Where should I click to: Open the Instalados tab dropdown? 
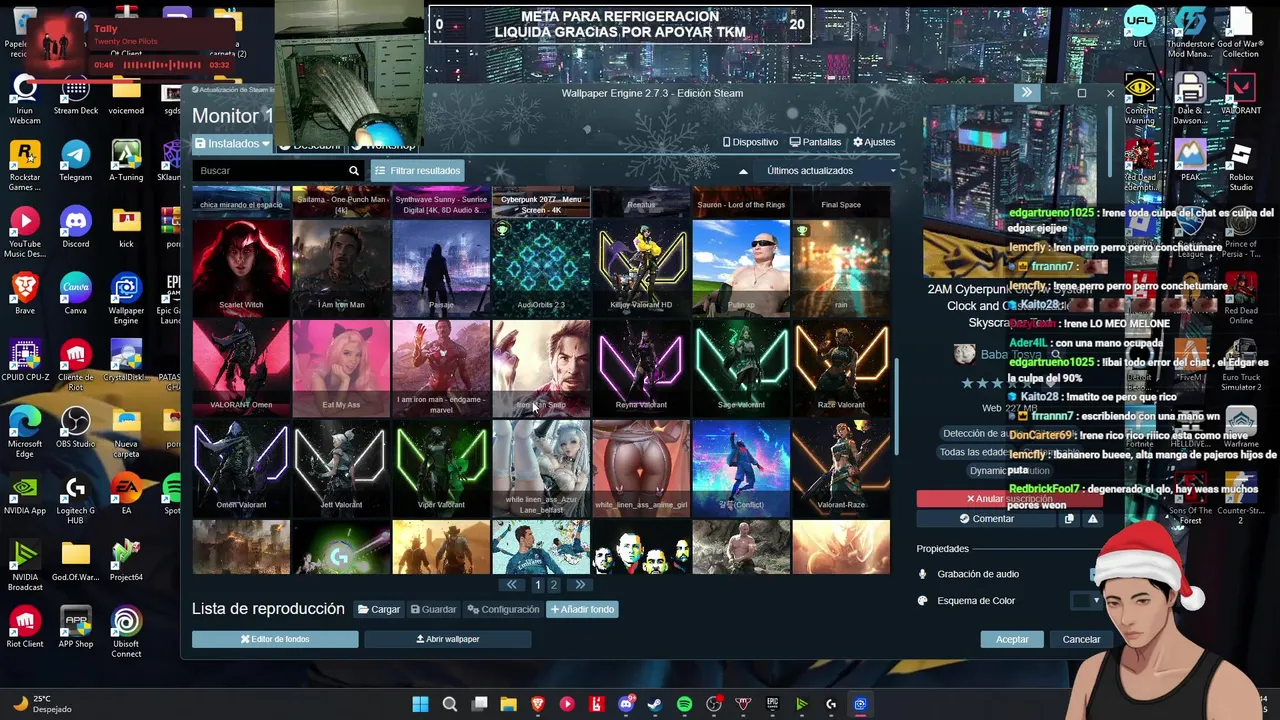point(233,143)
